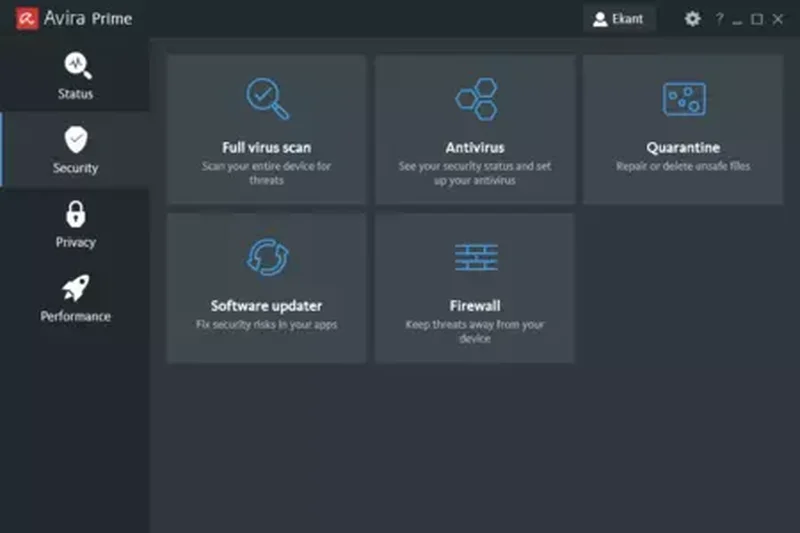Open the Performance rocket icon
The width and height of the screenshot is (800, 533).
click(76, 288)
